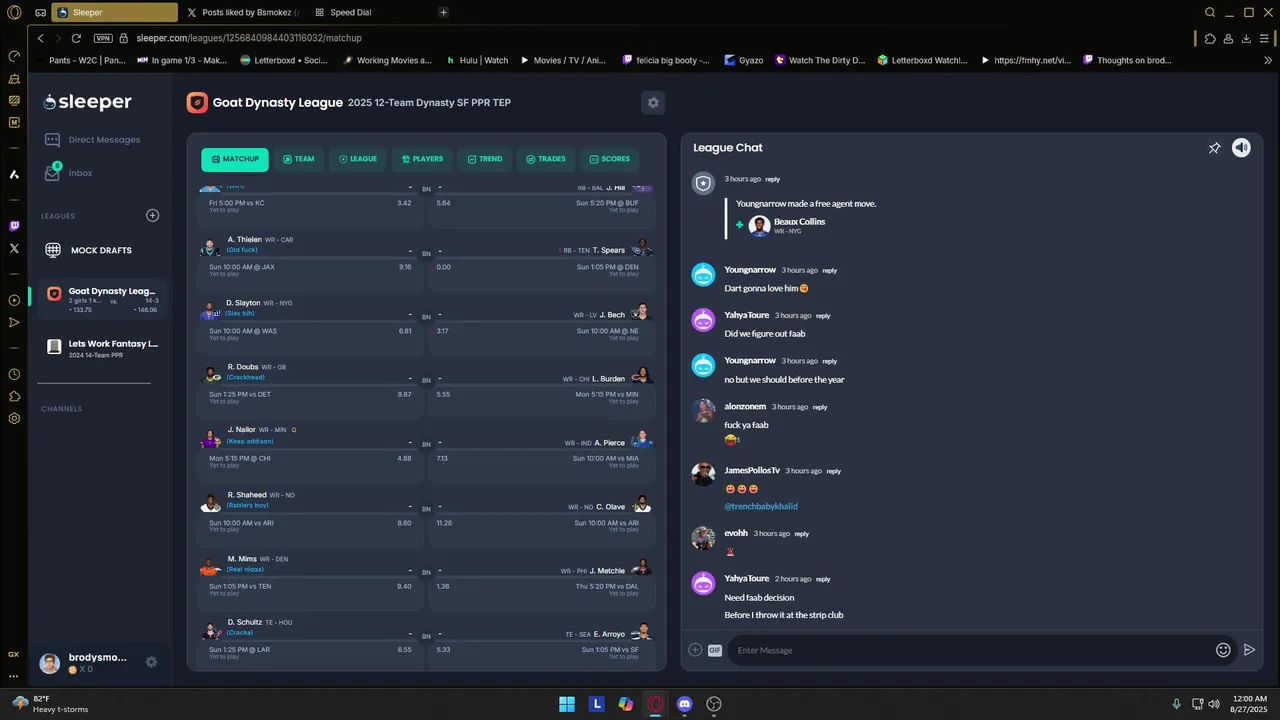Screen dimensions: 1280x720
Task: Open Mock Drafts in the sidebar
Action: coord(89,250)
